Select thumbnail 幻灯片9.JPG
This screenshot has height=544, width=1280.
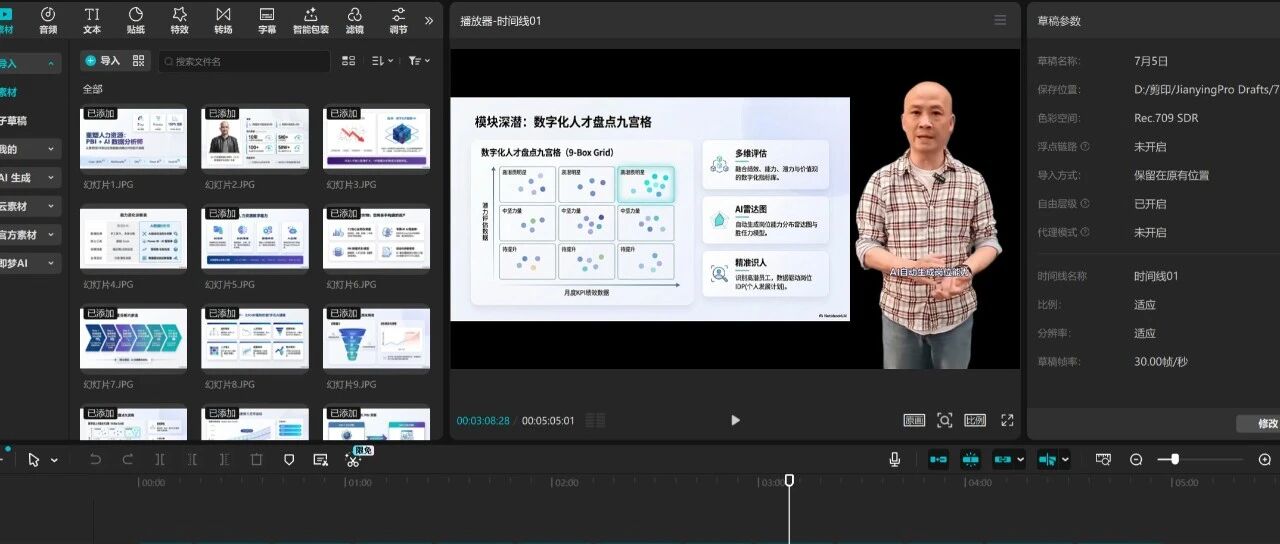376,337
